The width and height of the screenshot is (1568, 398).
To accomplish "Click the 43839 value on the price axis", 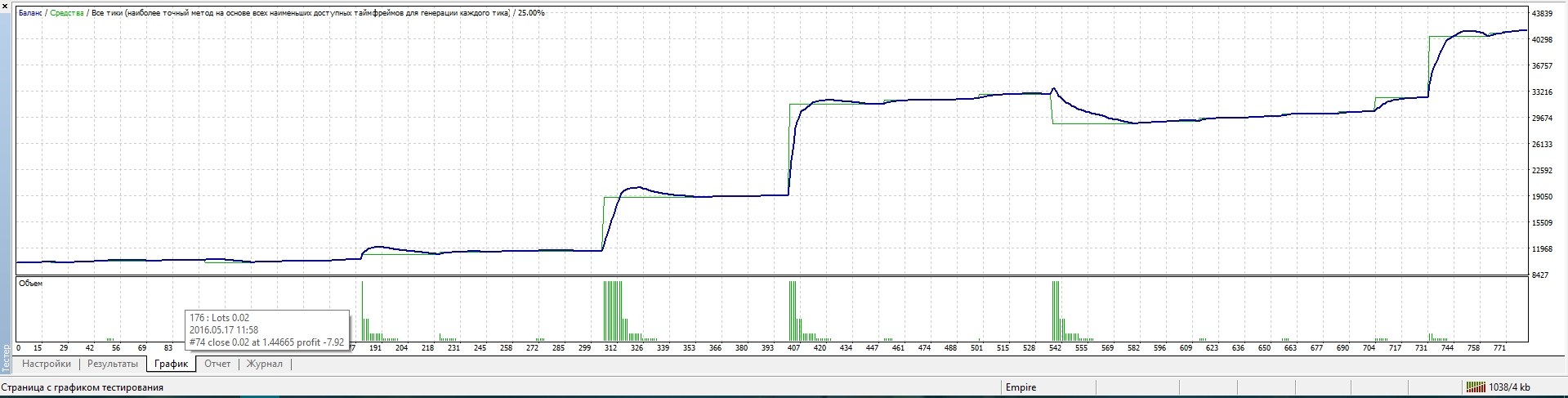I will click(1543, 14).
